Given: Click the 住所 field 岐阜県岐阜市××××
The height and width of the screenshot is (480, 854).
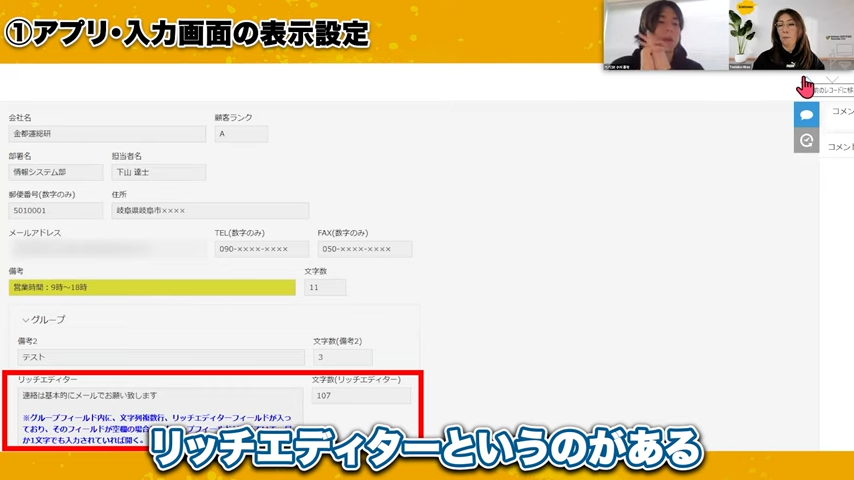Looking at the screenshot, I should point(210,210).
